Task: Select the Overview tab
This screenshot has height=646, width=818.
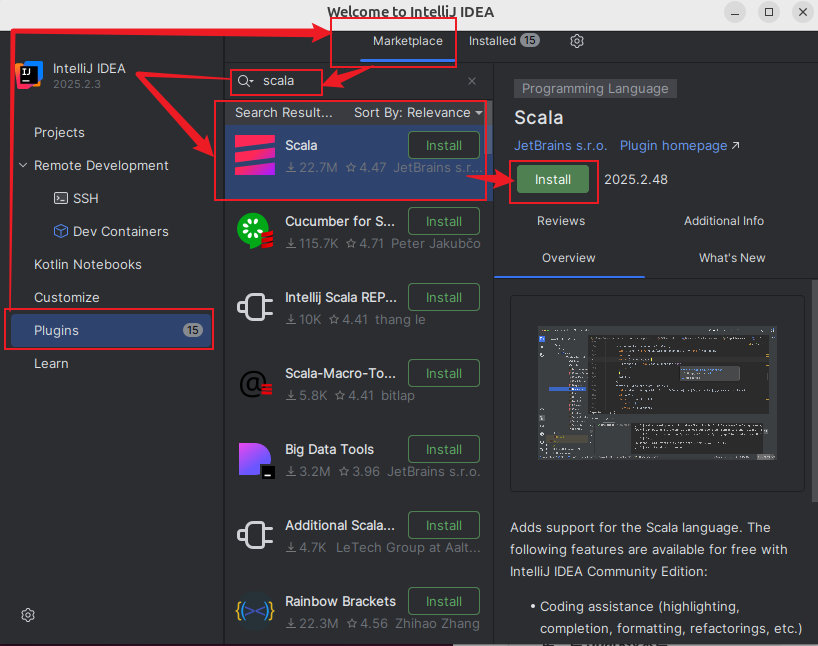Action: [x=568, y=258]
